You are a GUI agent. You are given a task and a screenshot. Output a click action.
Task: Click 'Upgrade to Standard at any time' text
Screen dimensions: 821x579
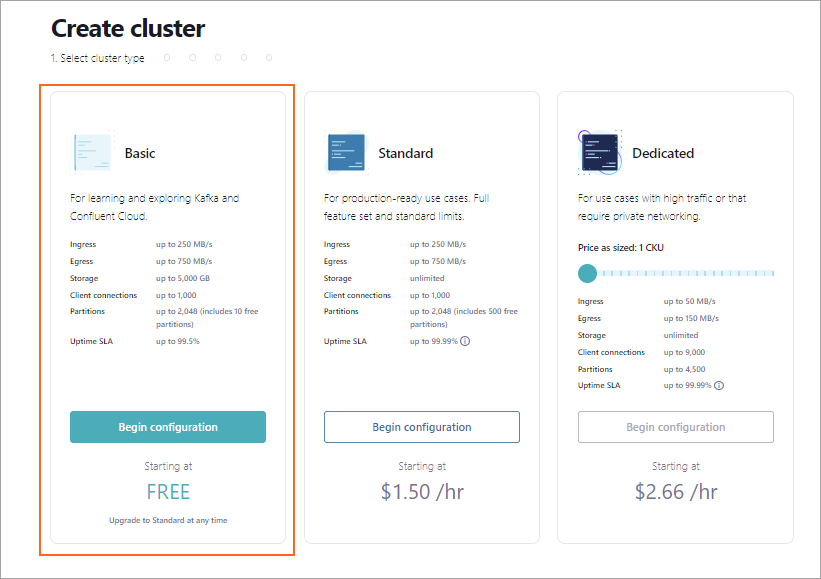pyautogui.click(x=168, y=520)
